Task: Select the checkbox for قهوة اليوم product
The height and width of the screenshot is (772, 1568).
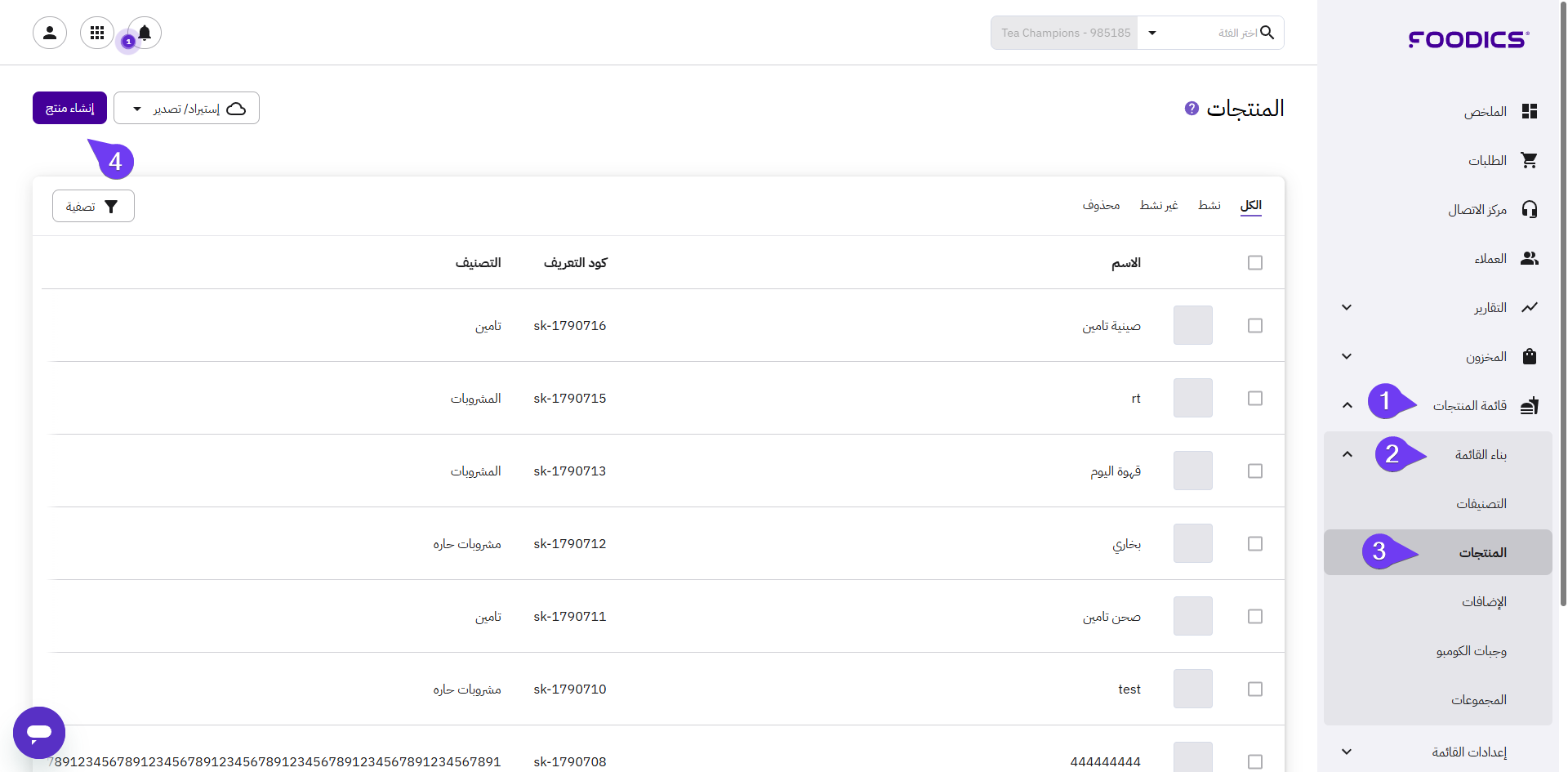Action: [1255, 471]
